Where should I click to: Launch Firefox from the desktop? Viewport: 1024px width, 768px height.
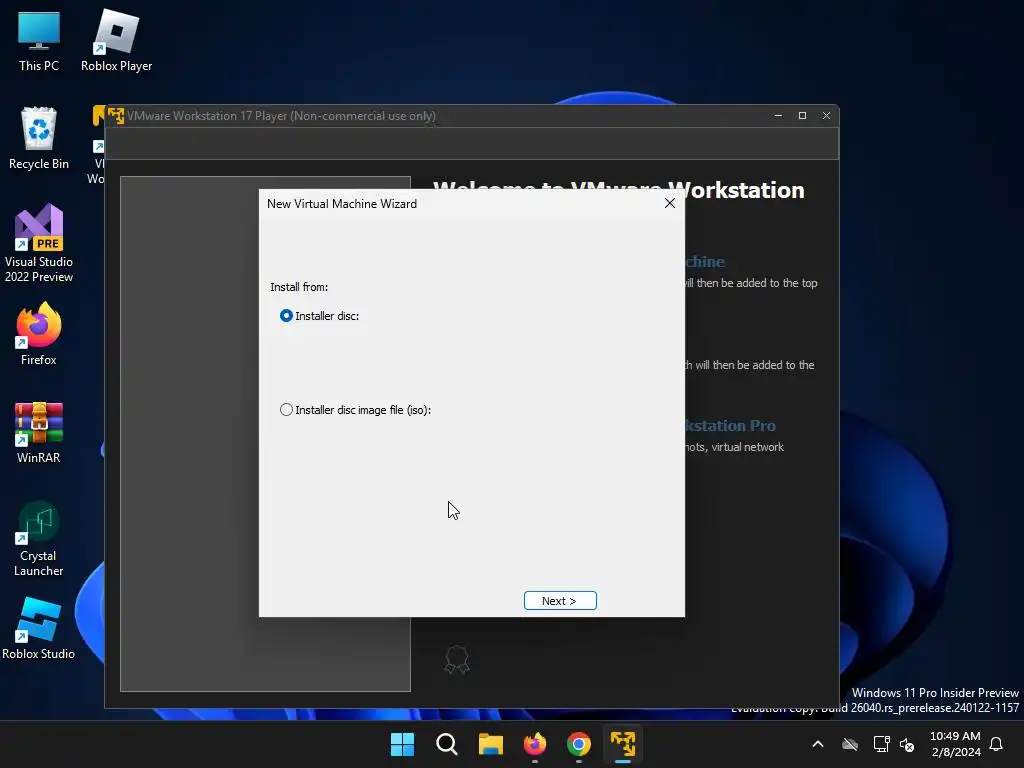[39, 334]
